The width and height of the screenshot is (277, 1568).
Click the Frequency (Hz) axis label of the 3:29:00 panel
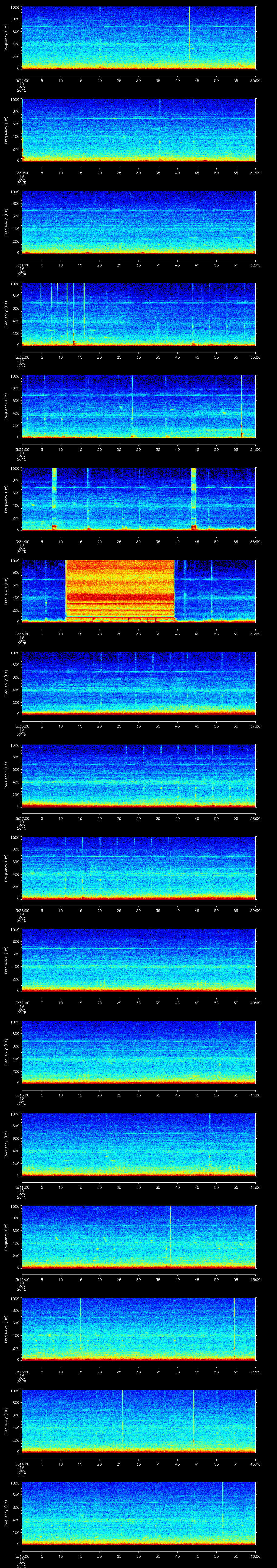[x=6, y=38]
